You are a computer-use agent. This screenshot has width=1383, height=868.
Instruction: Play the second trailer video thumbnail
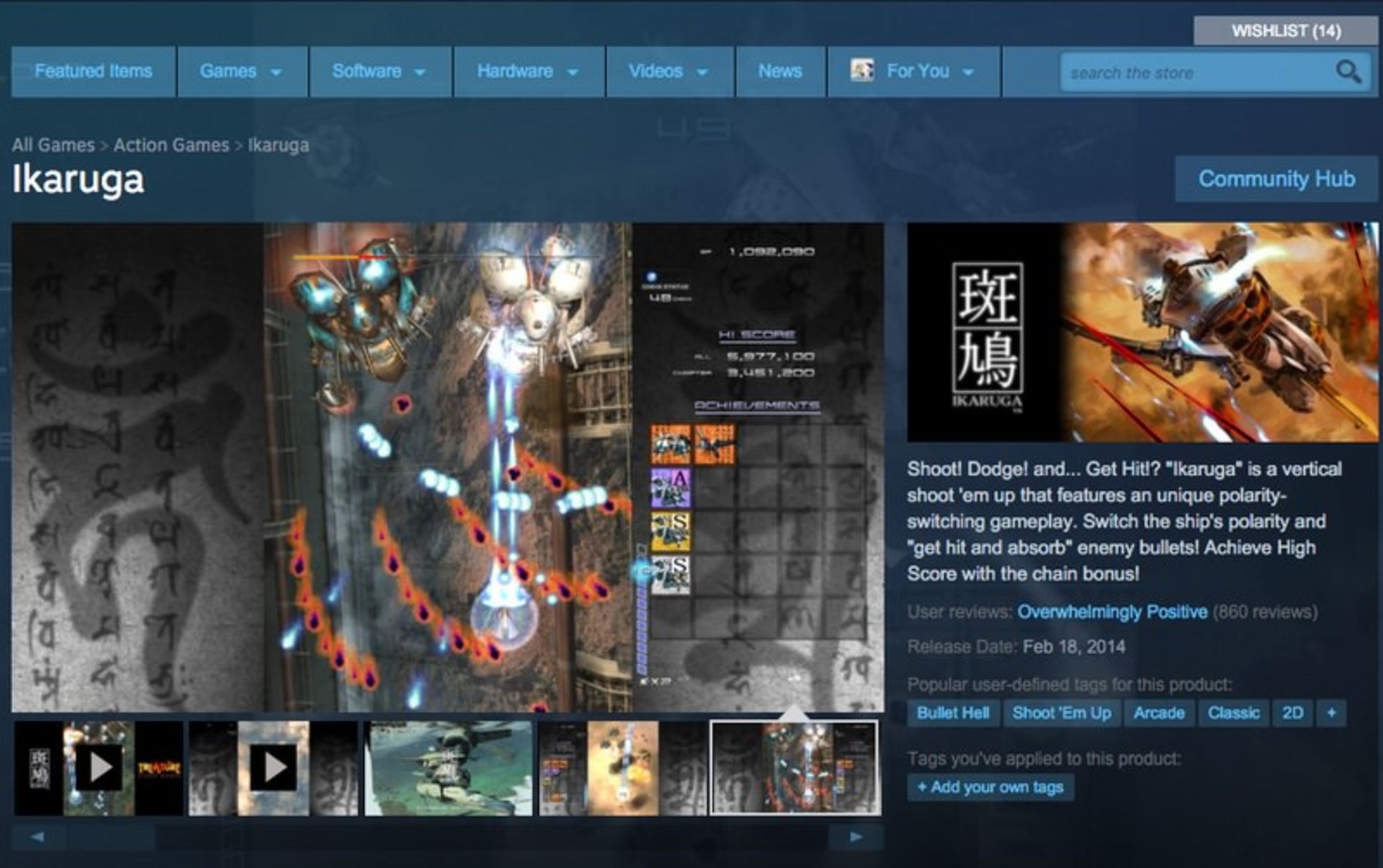(x=273, y=768)
